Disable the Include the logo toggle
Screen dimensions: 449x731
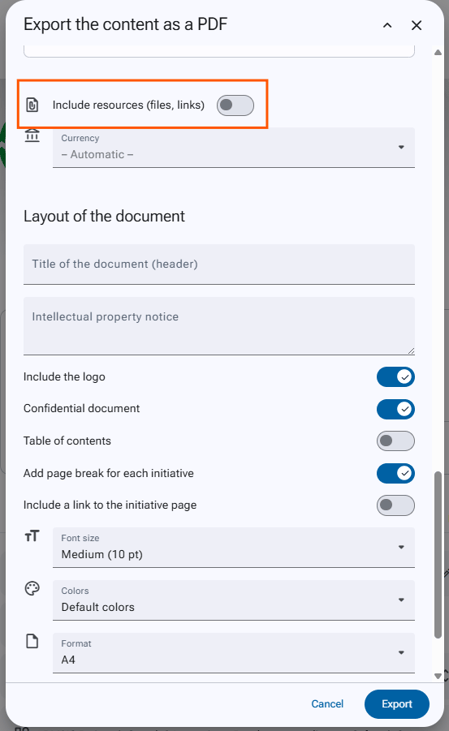395,377
